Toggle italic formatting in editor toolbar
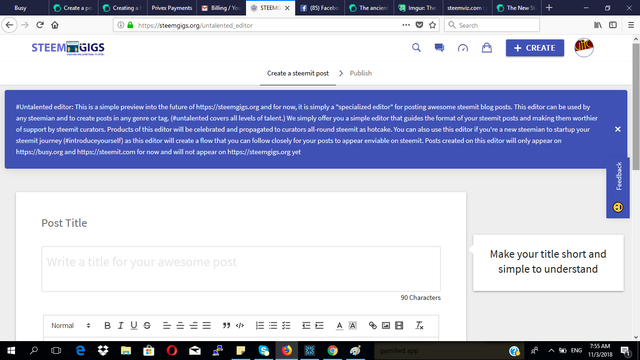640x360 pixels. [x=120, y=325]
